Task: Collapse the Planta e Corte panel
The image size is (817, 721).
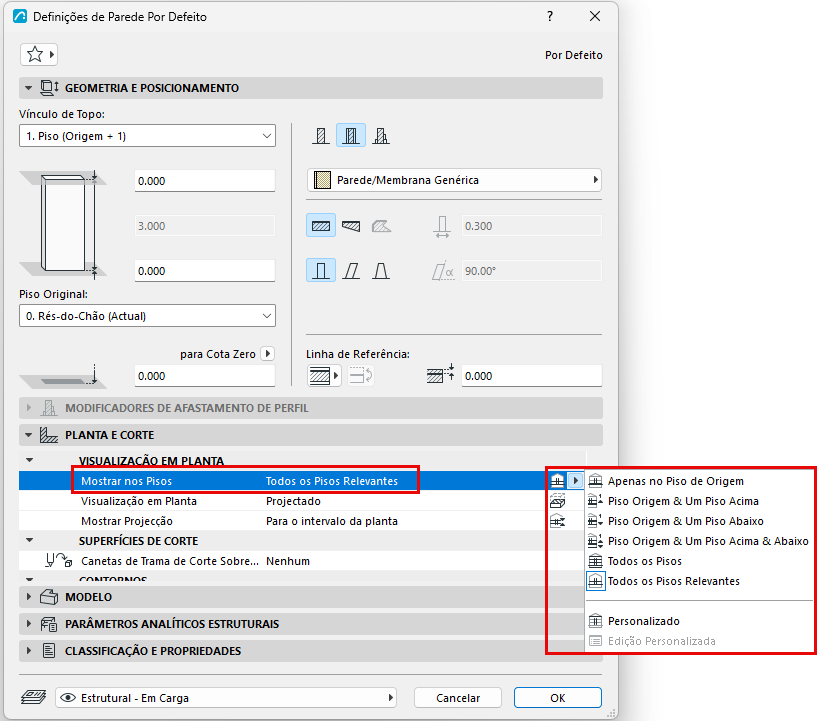Action: click(x=29, y=435)
